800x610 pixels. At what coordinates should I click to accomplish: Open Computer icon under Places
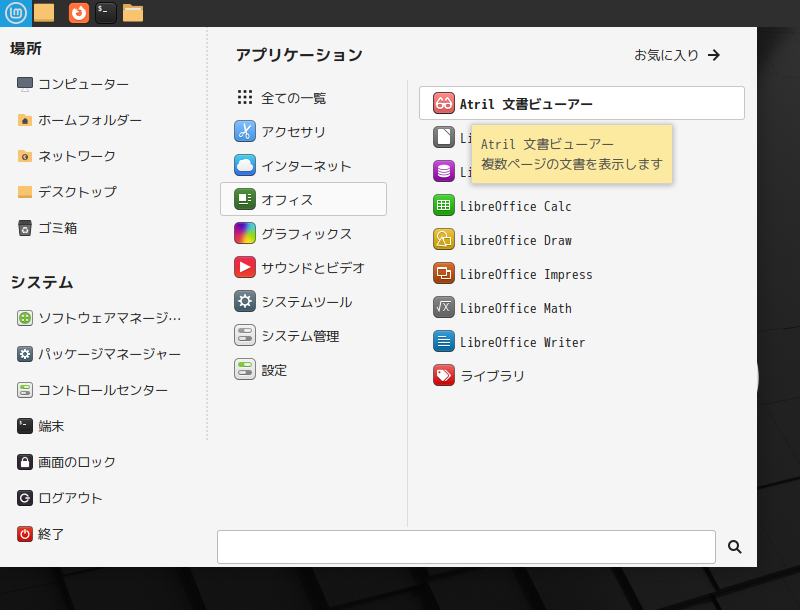click(24, 84)
